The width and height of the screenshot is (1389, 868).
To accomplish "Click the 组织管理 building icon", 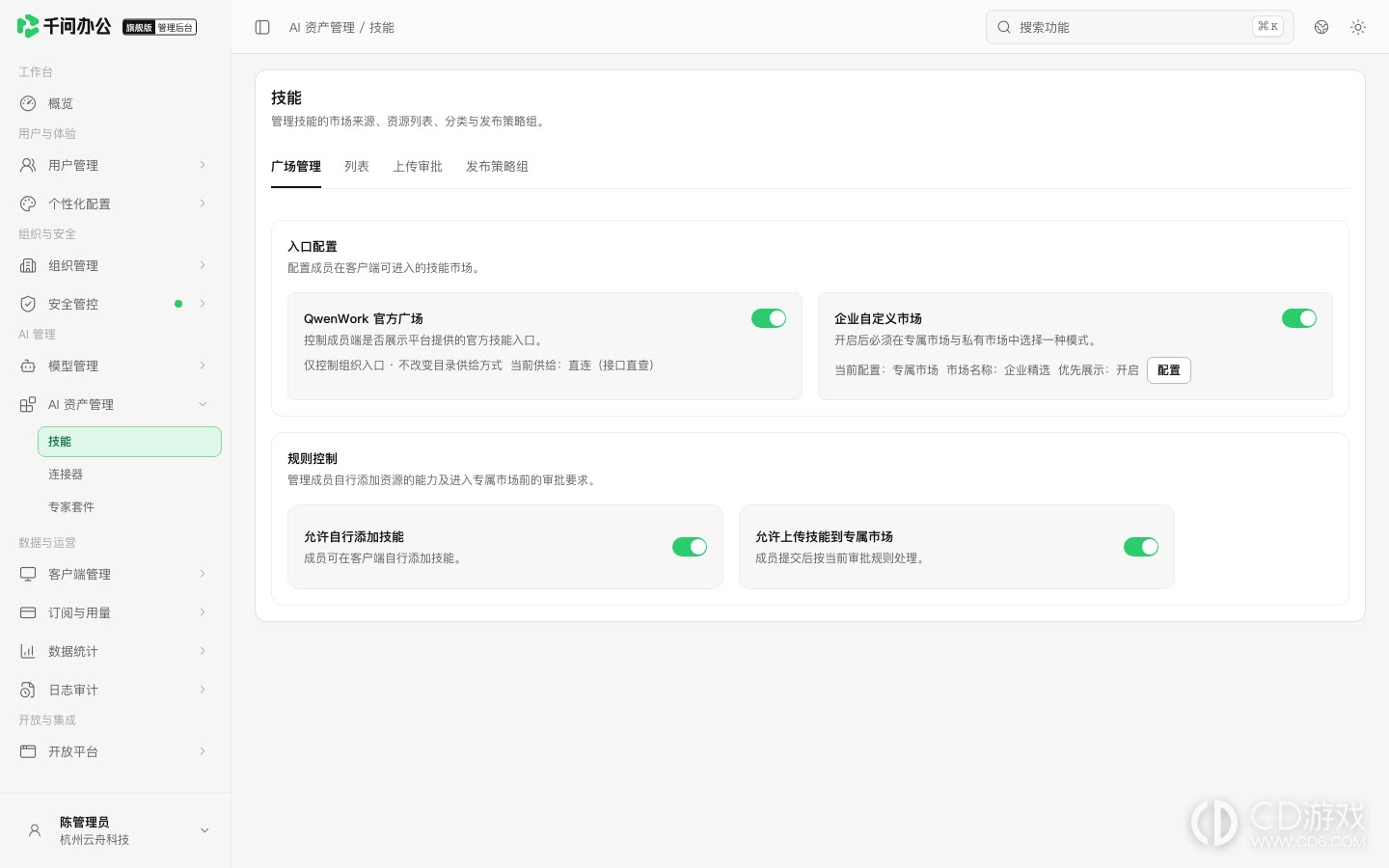I will 28,265.
